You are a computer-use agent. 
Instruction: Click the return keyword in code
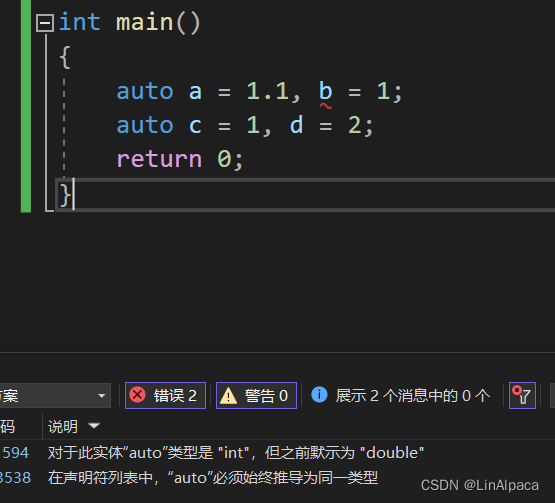pyautogui.click(x=159, y=159)
